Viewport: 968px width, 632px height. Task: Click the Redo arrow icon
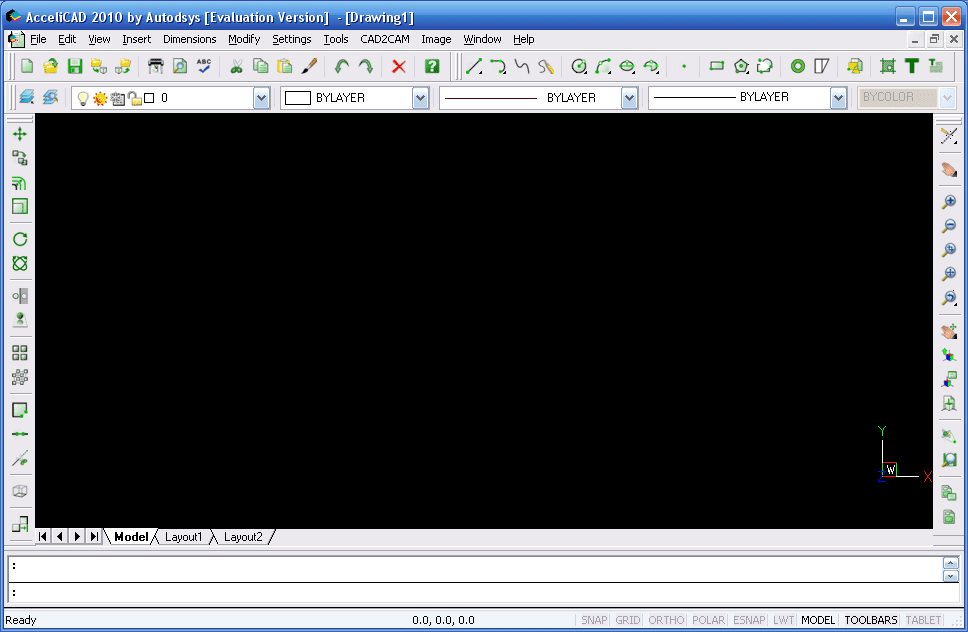366,66
